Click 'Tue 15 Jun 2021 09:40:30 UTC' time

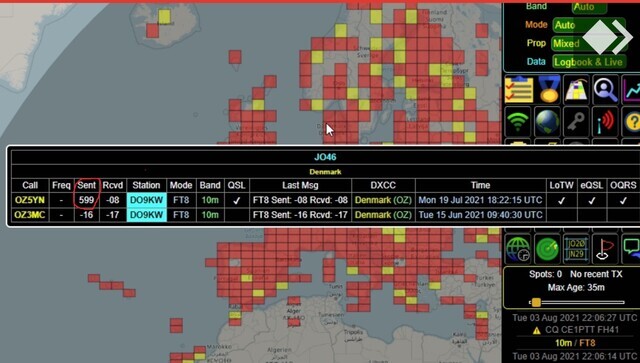pyautogui.click(x=480, y=215)
